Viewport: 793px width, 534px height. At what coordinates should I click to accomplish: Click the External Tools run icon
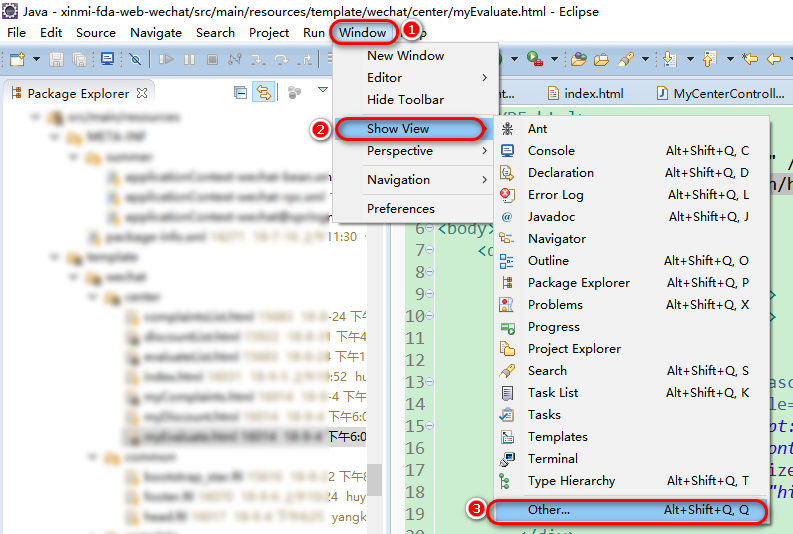(535, 59)
